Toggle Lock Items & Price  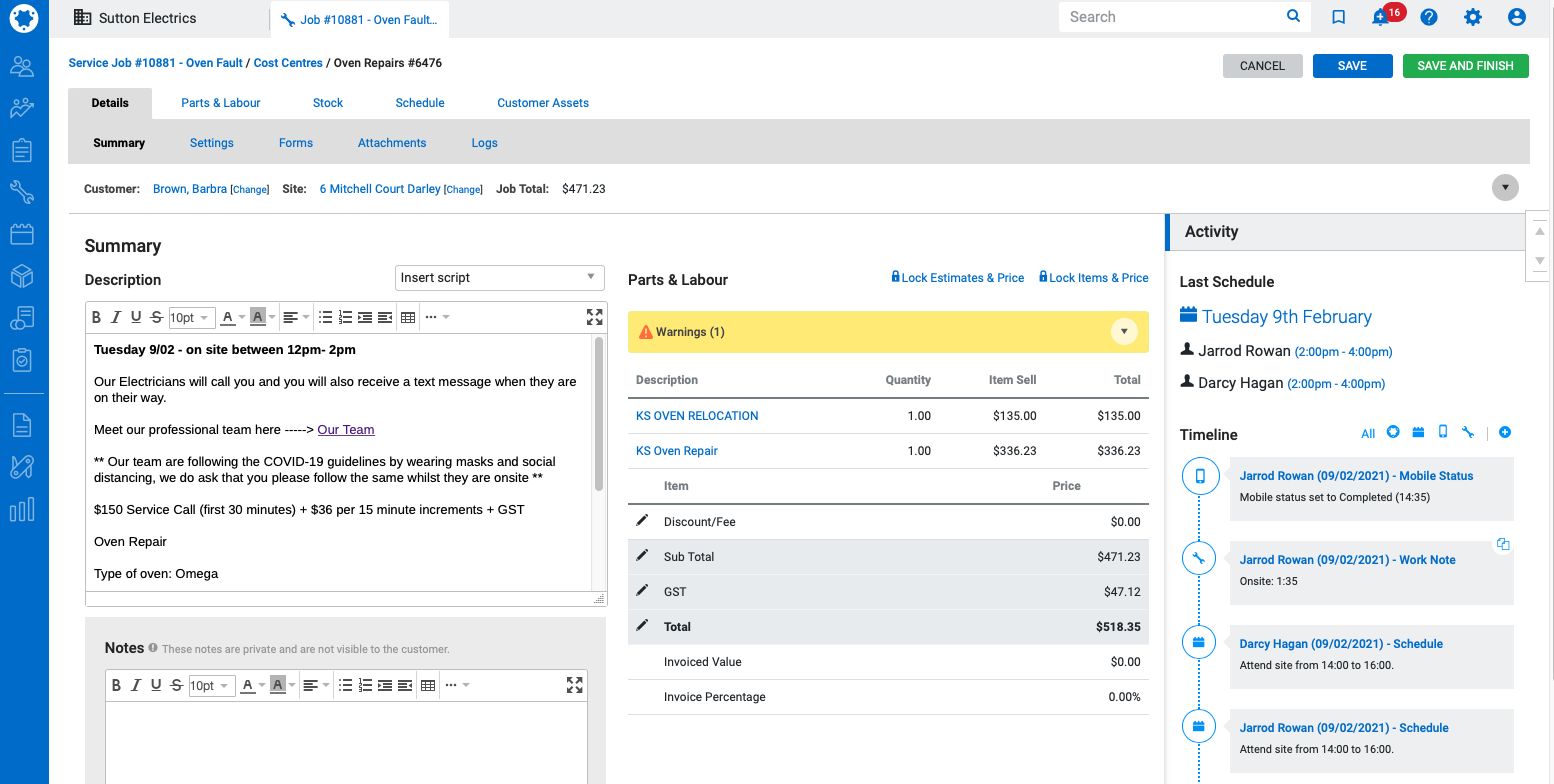coord(1093,278)
